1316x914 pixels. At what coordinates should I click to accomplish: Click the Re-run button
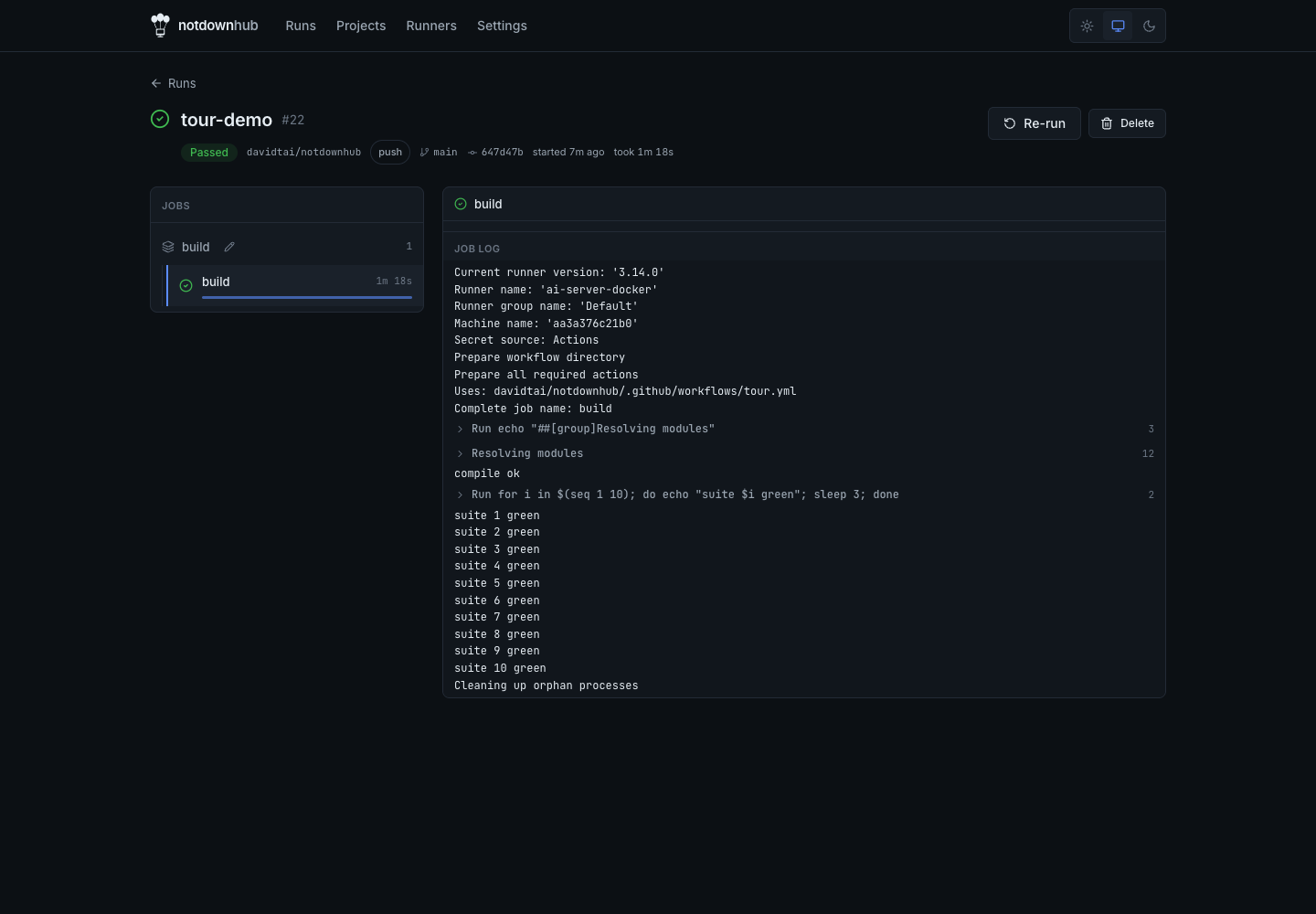1035,123
